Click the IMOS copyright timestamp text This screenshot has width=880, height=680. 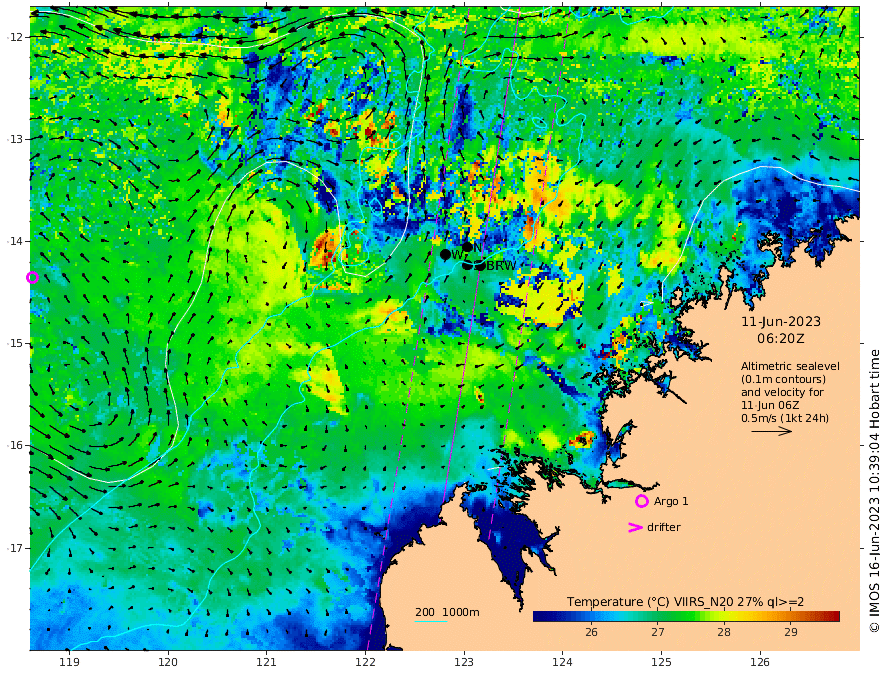[873, 491]
